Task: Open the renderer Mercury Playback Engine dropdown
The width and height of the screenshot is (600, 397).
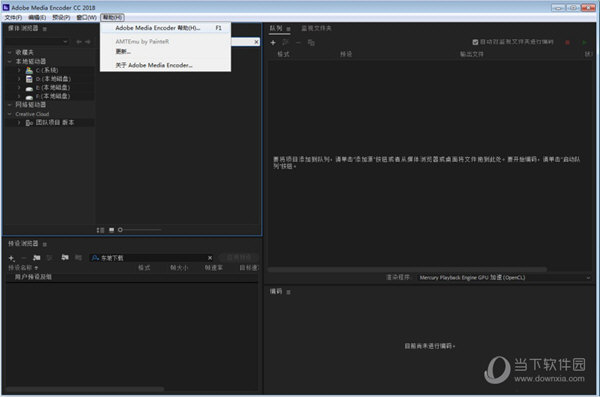Action: (504, 278)
